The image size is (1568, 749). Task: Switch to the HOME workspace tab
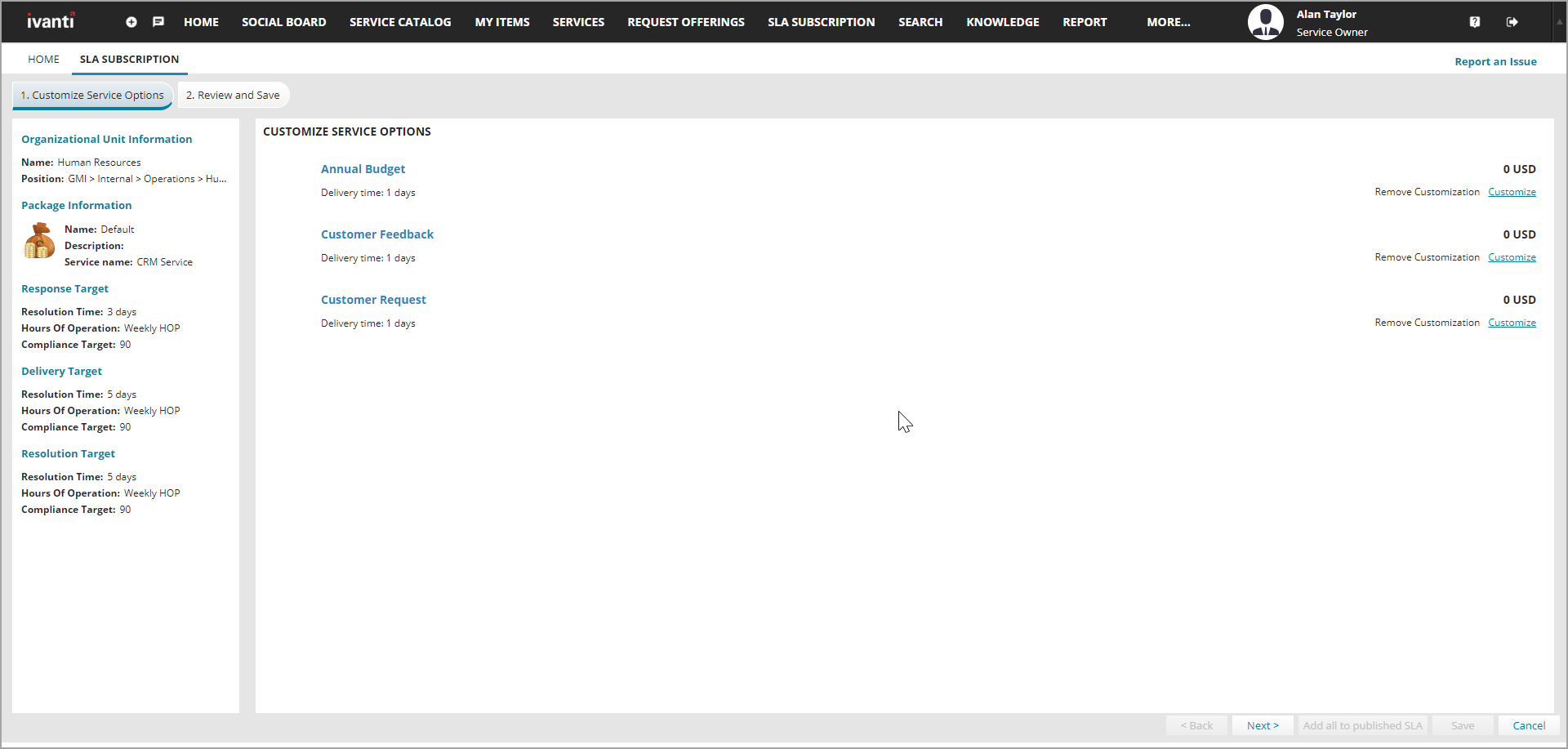(x=43, y=59)
